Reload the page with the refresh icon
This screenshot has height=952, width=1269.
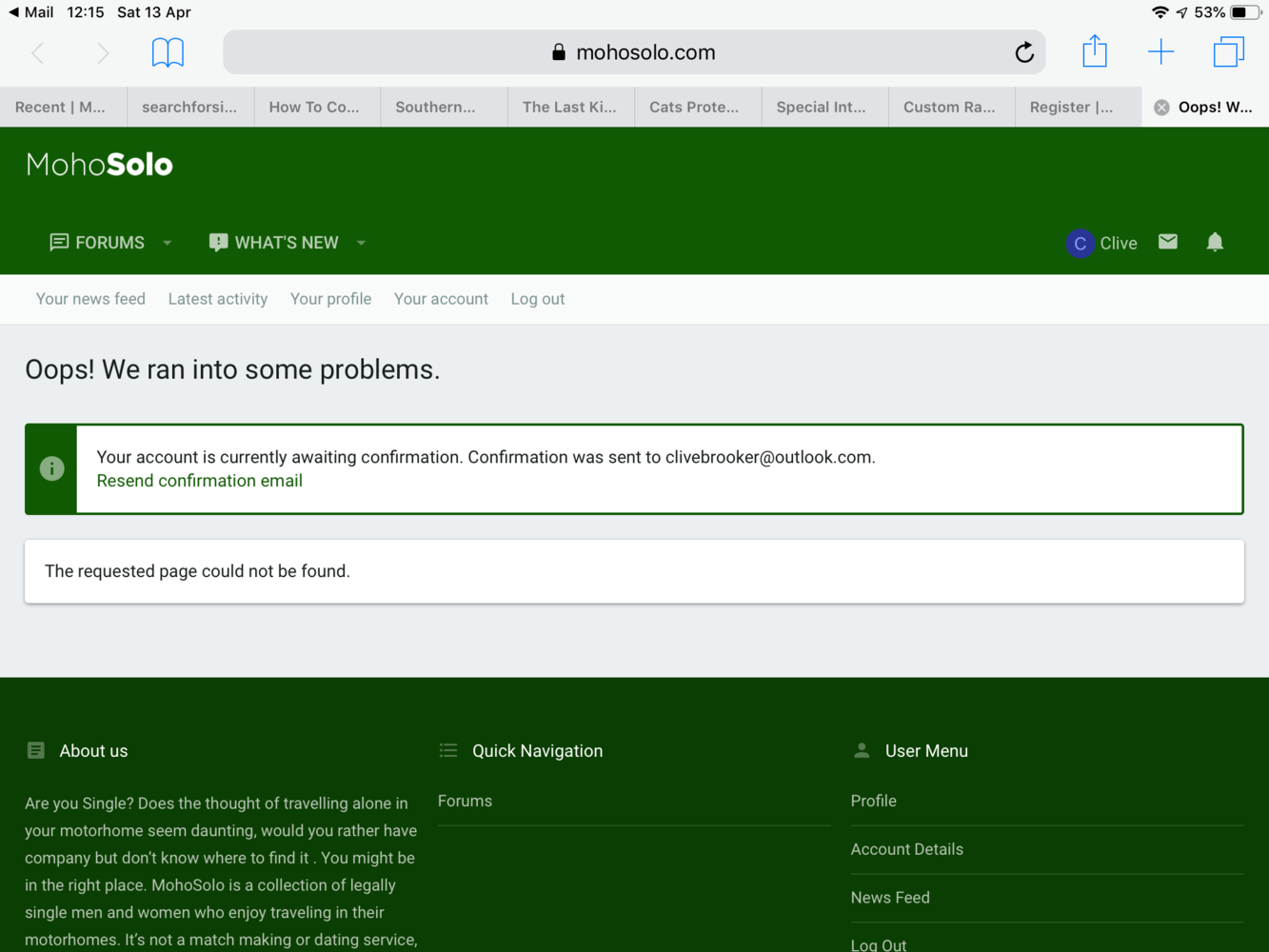coord(1024,52)
